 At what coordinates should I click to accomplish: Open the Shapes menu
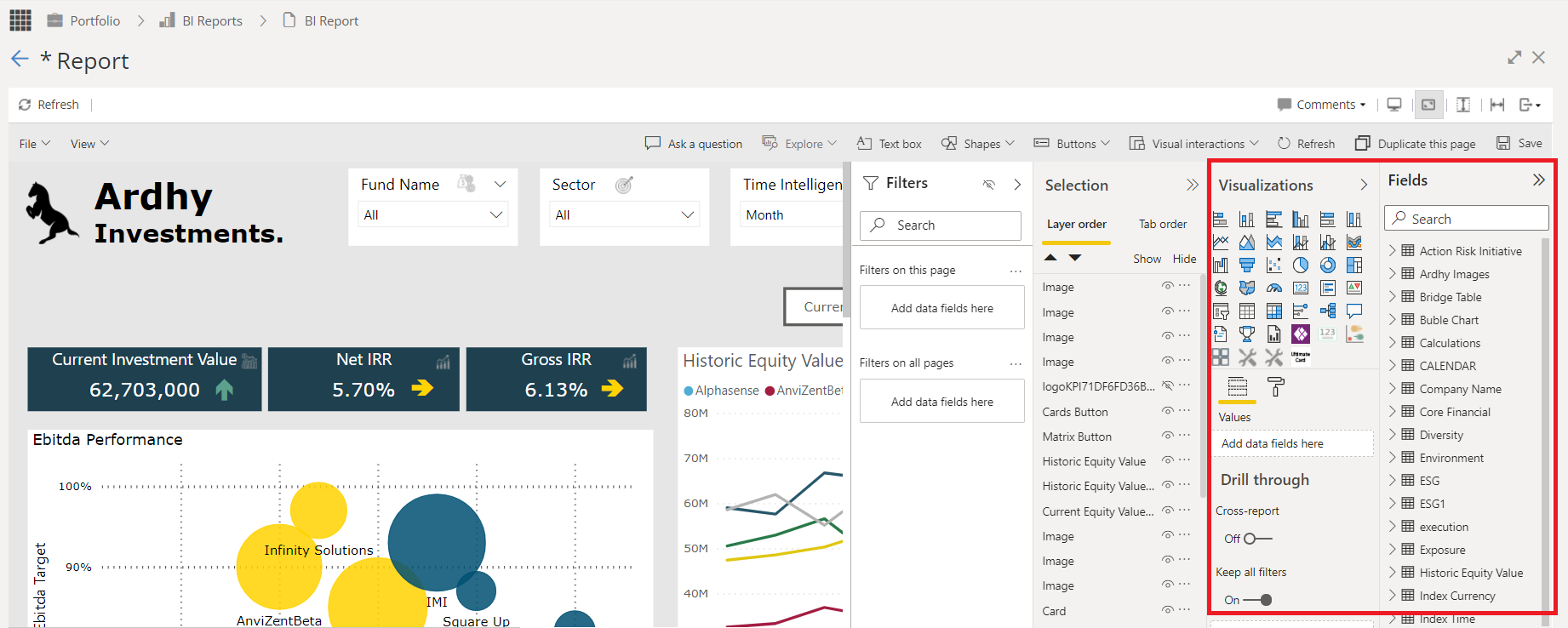(978, 144)
